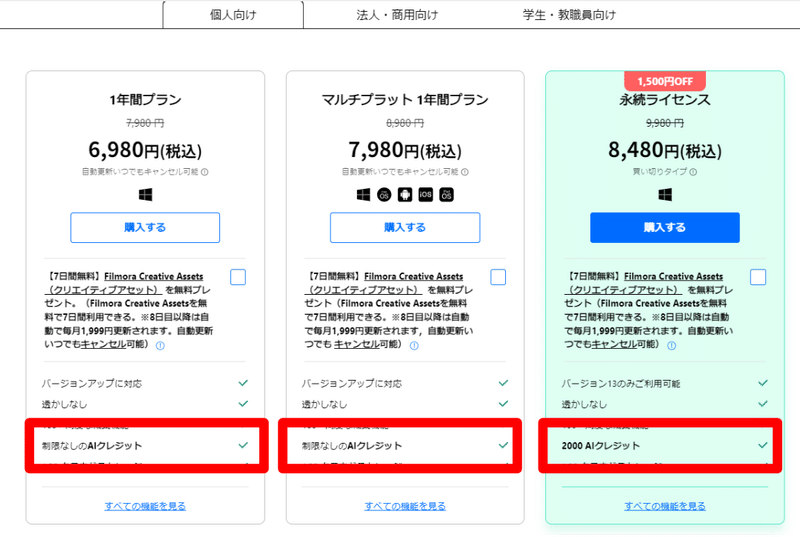Click the blue info icon after キャンセル可能 in 永続ライセンス
Screen dimensions: 800x537
[671, 346]
